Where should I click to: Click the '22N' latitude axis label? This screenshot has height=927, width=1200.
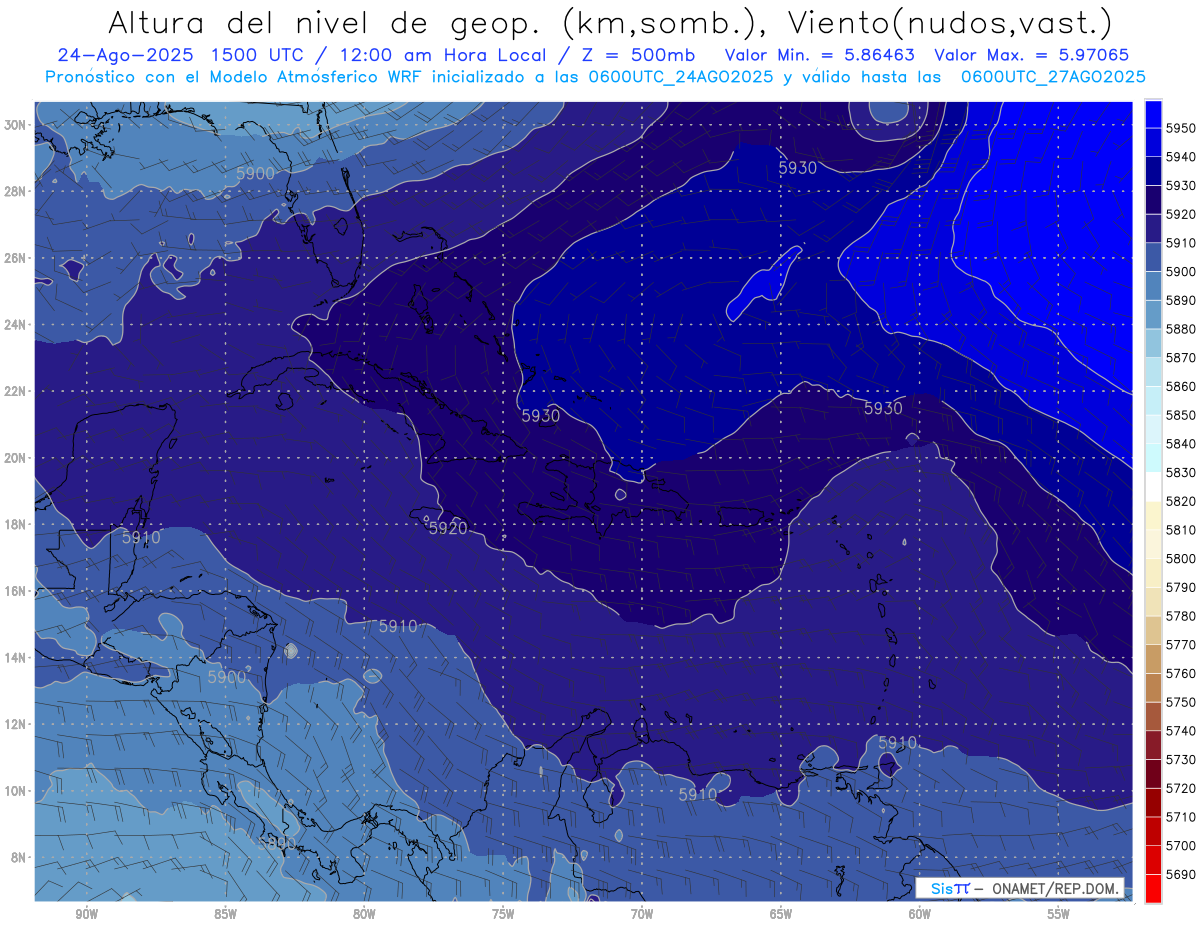click(x=15, y=391)
